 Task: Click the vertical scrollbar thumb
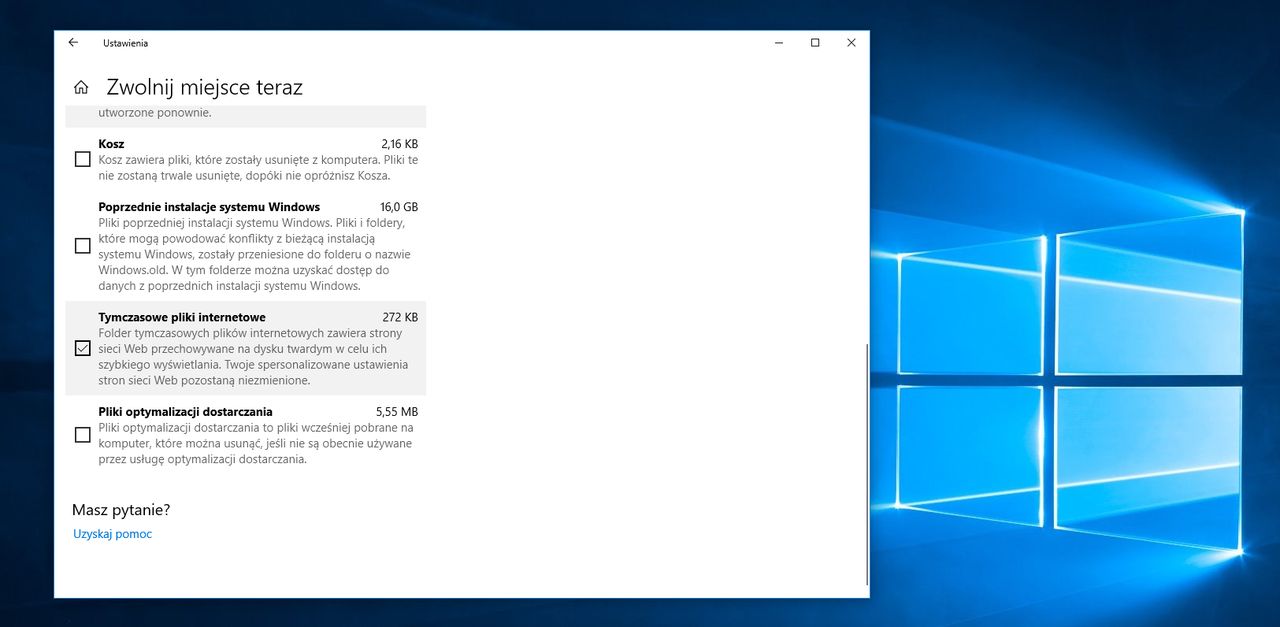pos(866,465)
